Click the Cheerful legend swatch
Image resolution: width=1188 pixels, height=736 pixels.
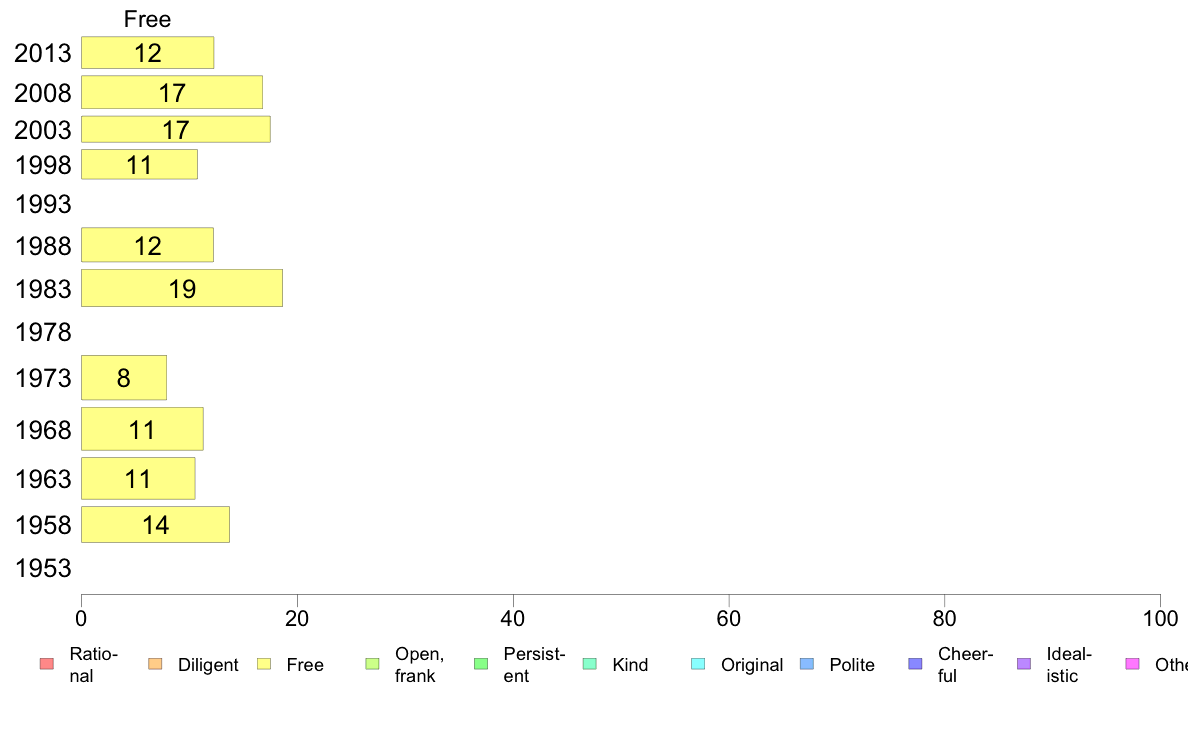pos(915,664)
